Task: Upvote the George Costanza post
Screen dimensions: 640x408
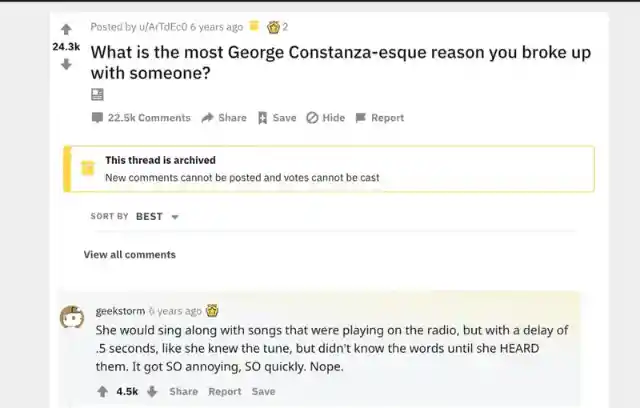Action: click(x=66, y=29)
